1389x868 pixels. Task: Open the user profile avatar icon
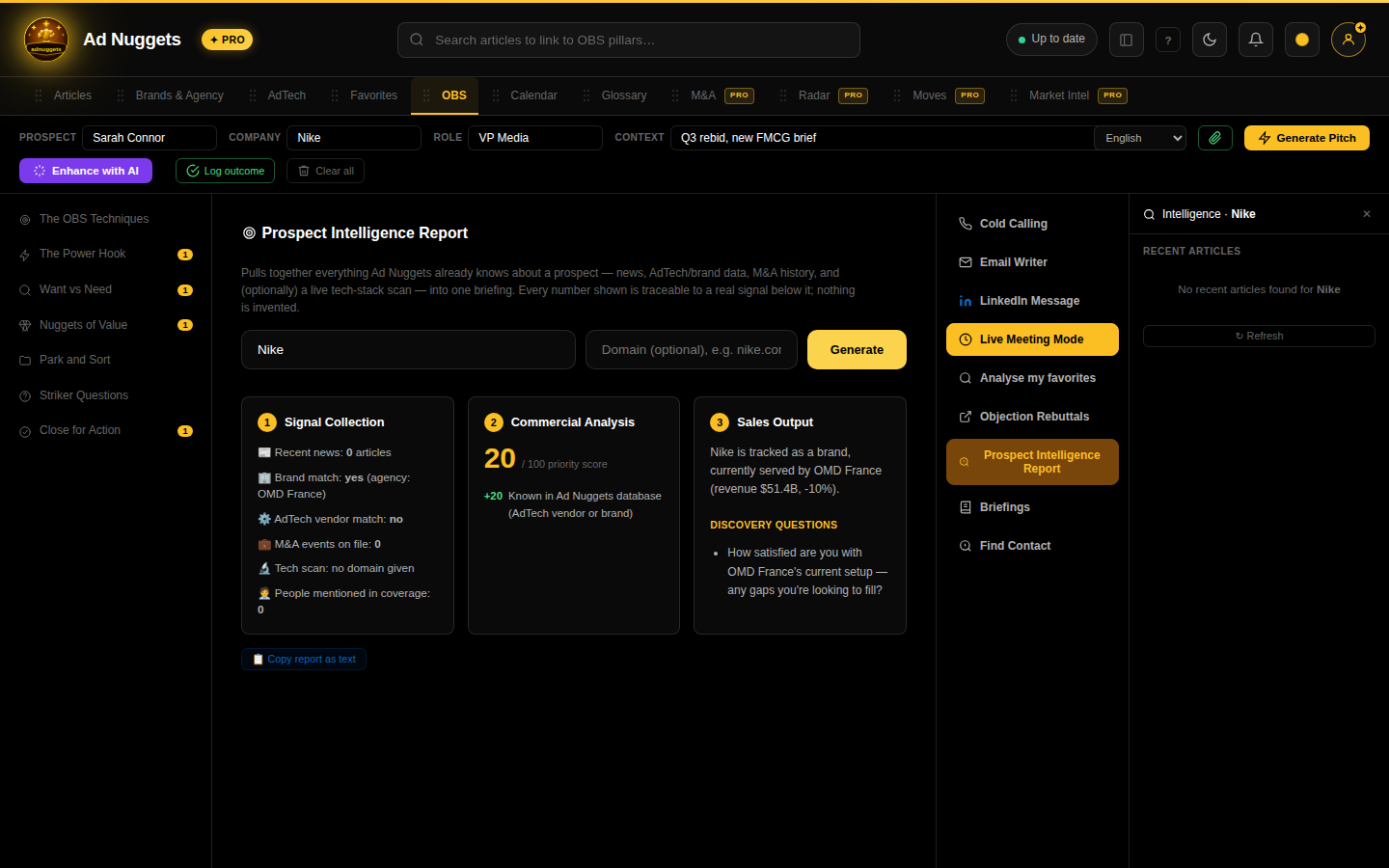[1348, 40]
